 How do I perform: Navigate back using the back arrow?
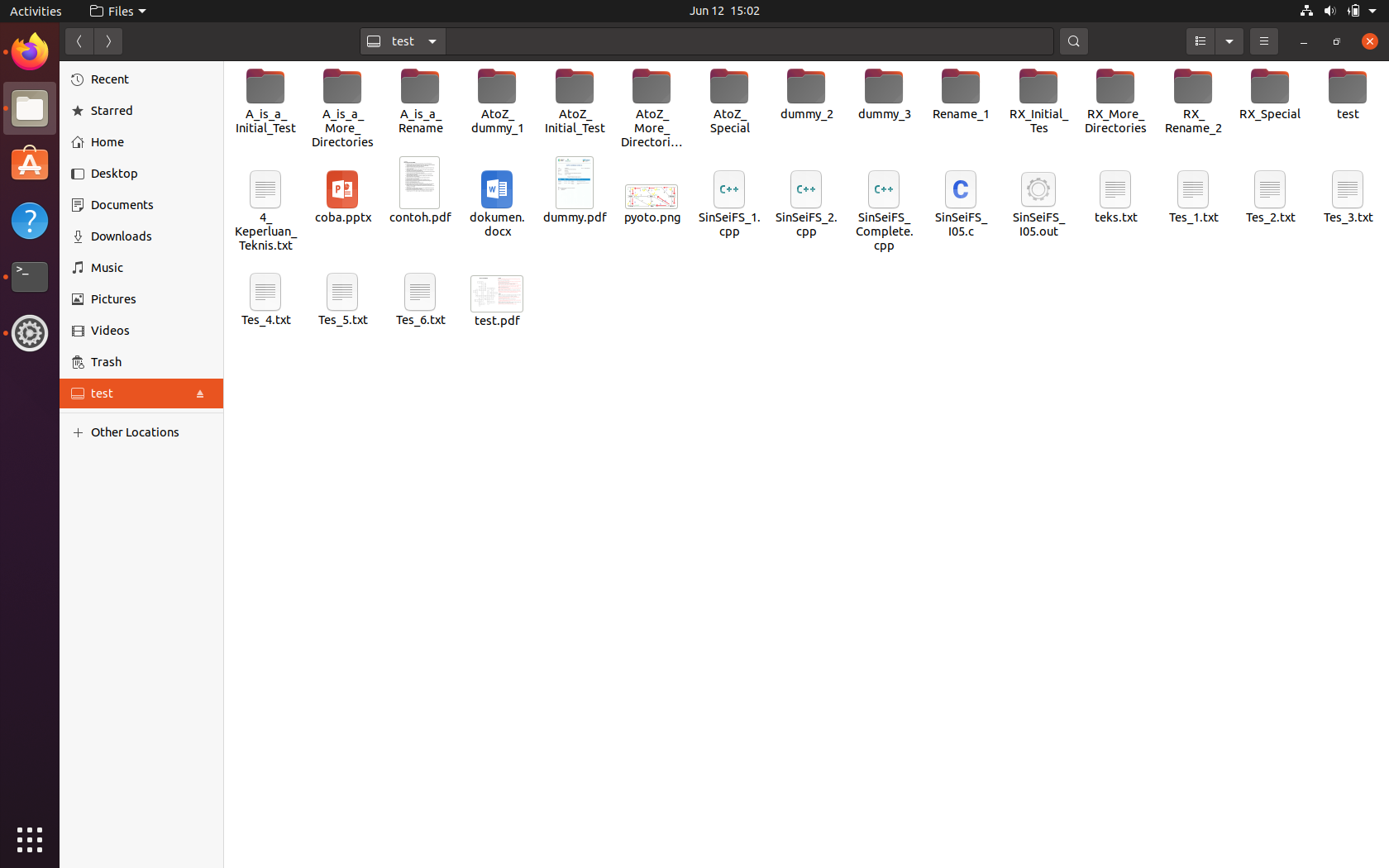[79, 41]
